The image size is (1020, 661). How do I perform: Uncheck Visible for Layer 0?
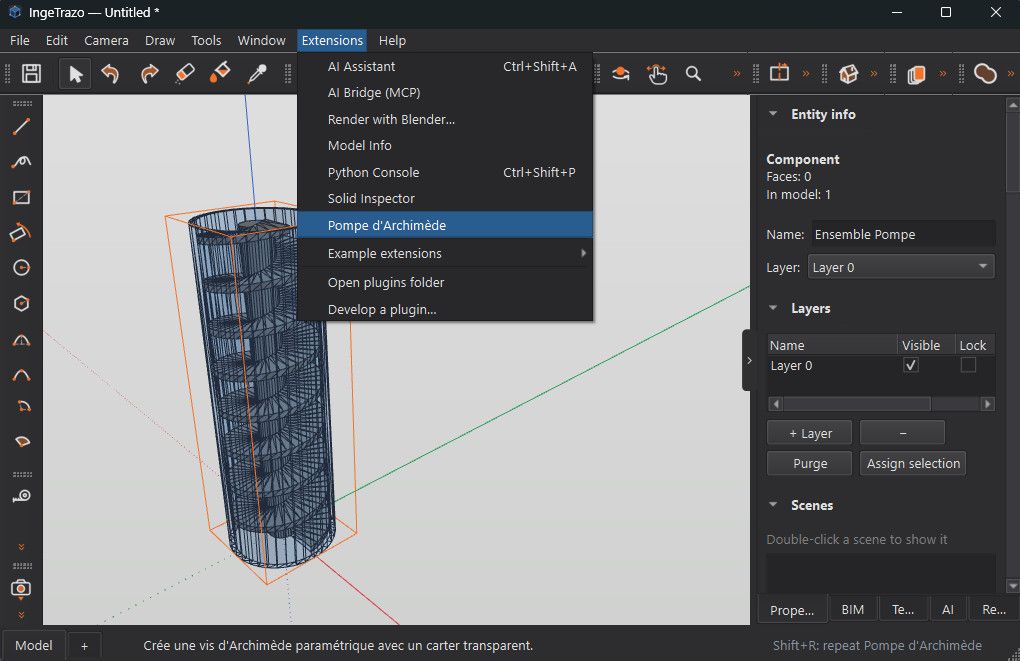(x=911, y=365)
